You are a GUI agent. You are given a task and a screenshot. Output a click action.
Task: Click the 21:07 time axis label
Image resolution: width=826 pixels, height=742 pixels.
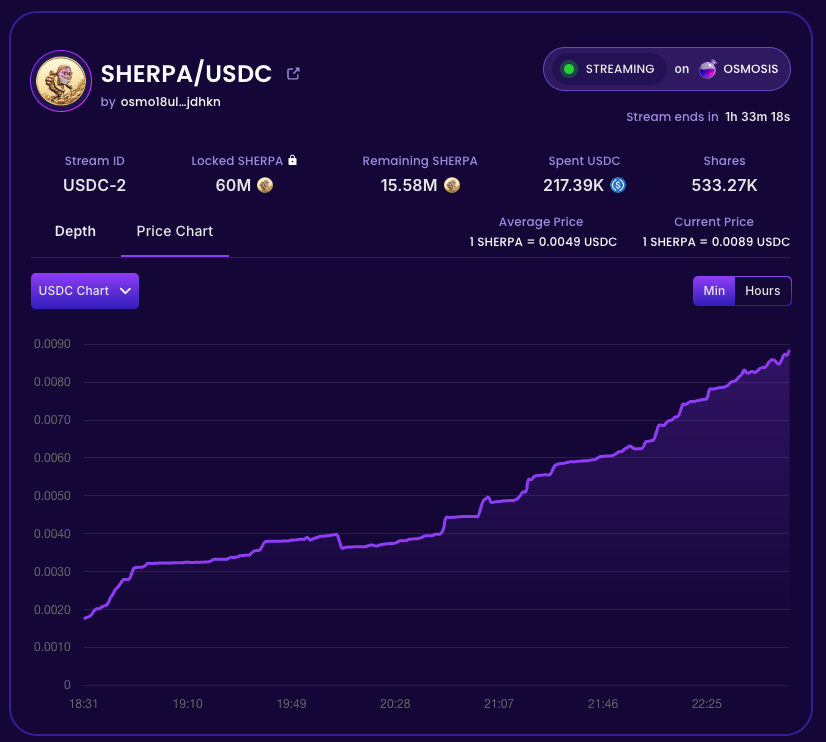pyautogui.click(x=499, y=704)
